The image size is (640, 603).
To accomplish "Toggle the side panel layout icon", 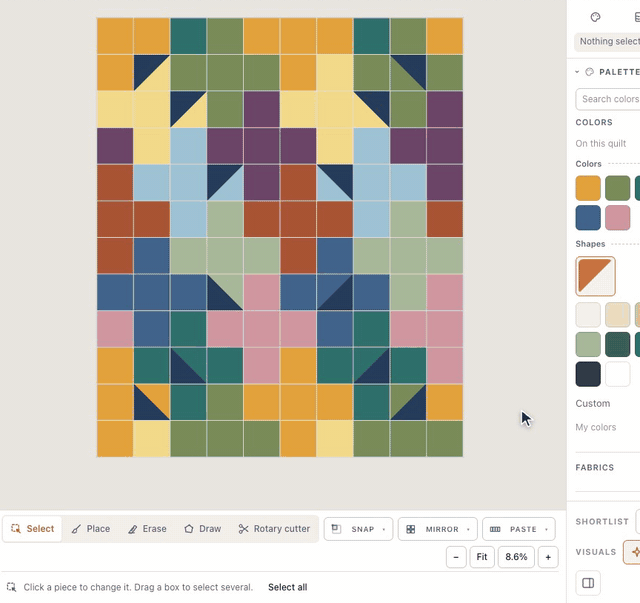I will [x=588, y=583].
